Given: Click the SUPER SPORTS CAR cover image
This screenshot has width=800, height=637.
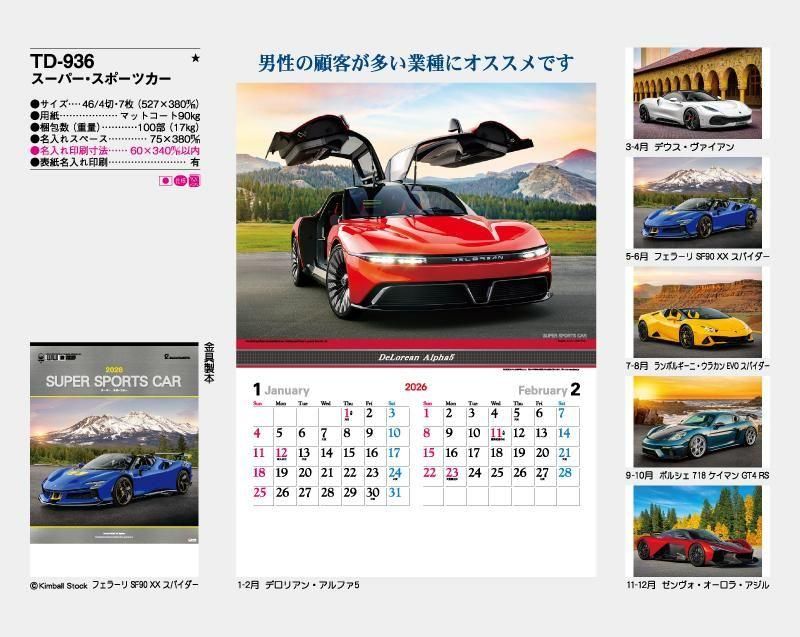Looking at the screenshot, I should (114, 443).
